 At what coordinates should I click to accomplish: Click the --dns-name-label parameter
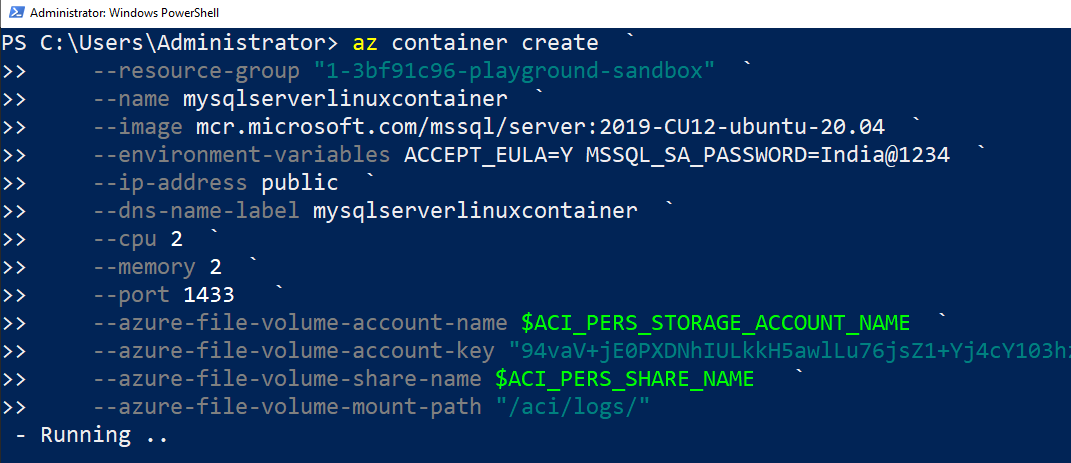(x=196, y=211)
